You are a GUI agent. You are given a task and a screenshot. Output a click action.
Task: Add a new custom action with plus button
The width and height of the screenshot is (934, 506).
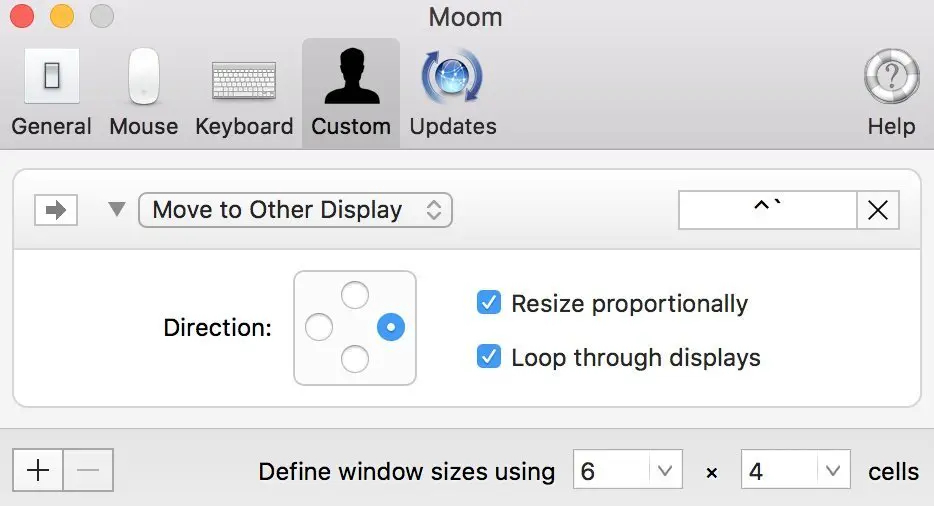(x=38, y=470)
